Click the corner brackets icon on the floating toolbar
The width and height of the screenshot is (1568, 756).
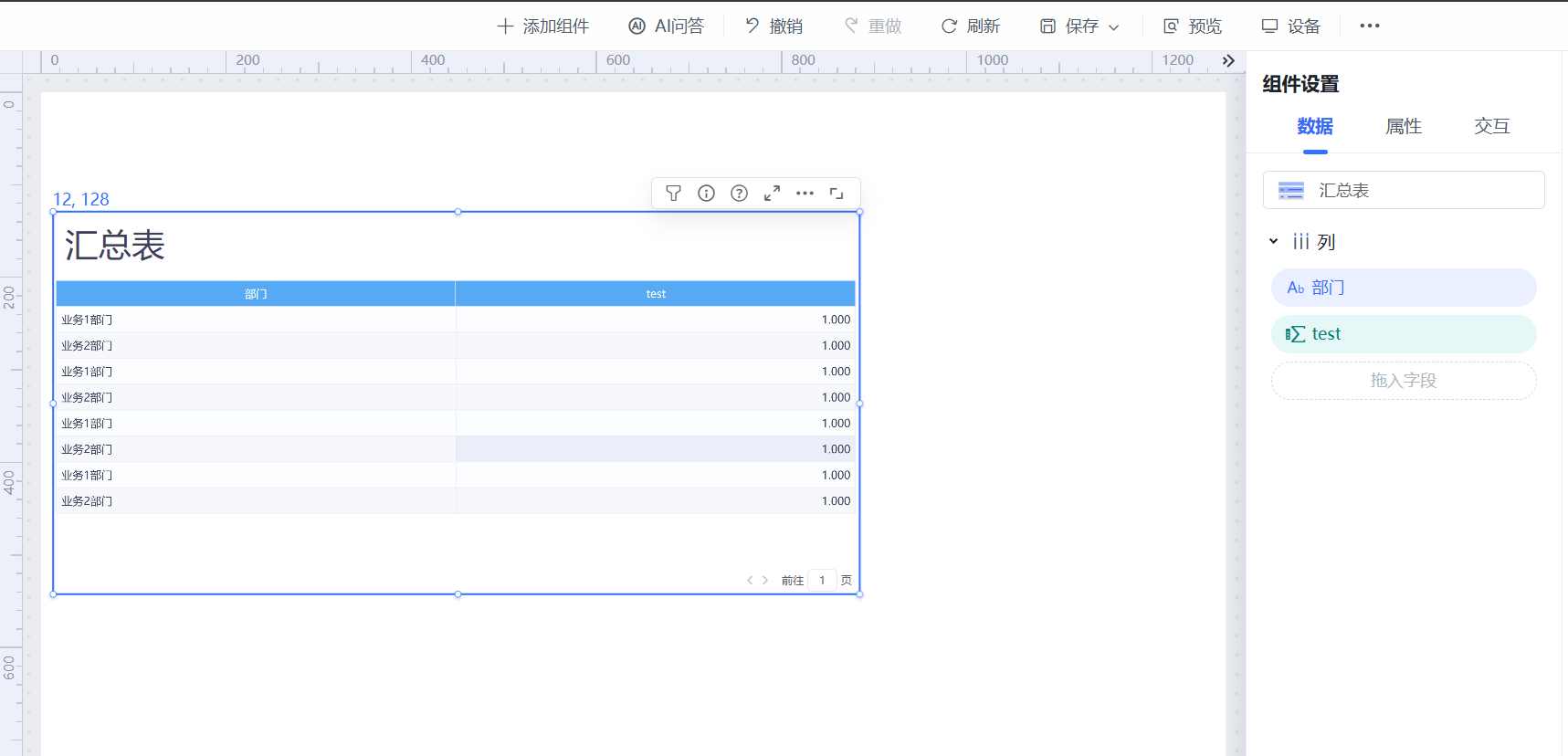pos(837,194)
